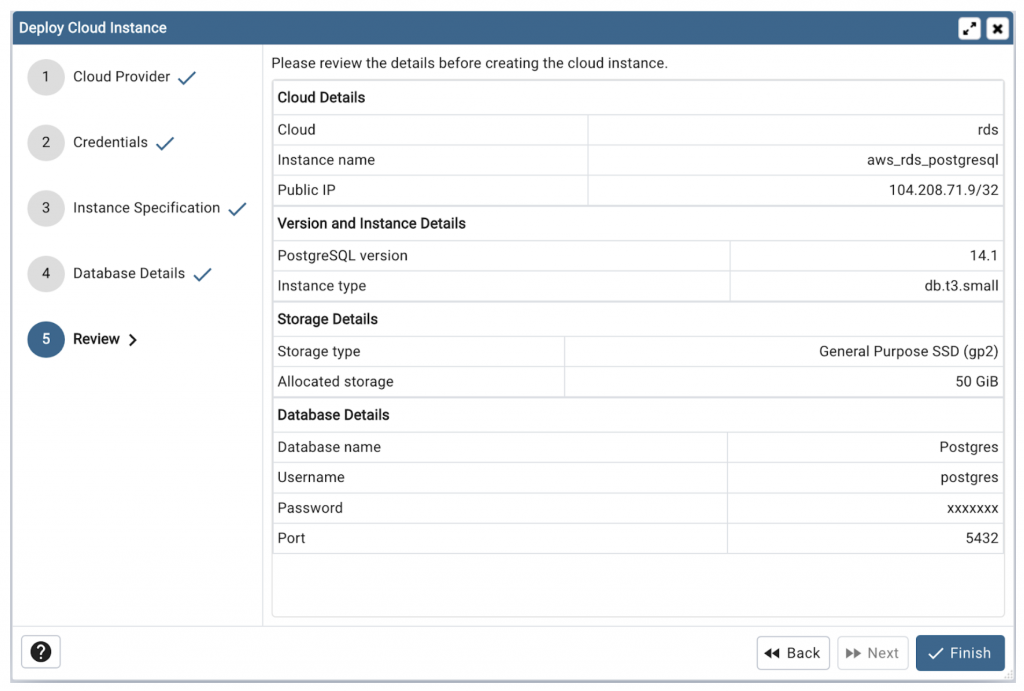Close the Deploy Cloud Instance dialog
Viewport: 1024px width, 691px height.
(997, 28)
